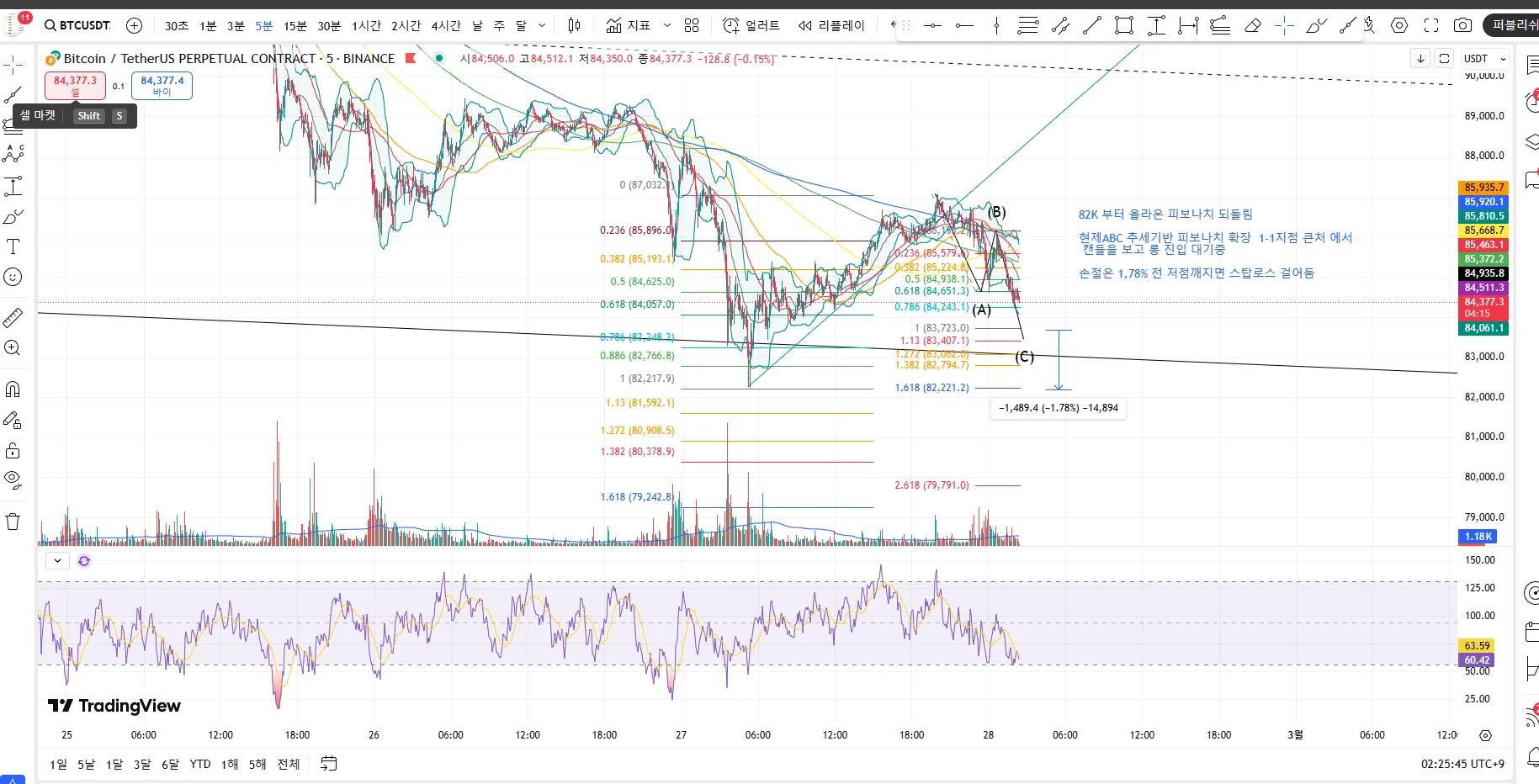This screenshot has width=1539, height=784.
Task: Click the scroll-to-latest down arrow button
Action: pyautogui.click(x=1420, y=59)
